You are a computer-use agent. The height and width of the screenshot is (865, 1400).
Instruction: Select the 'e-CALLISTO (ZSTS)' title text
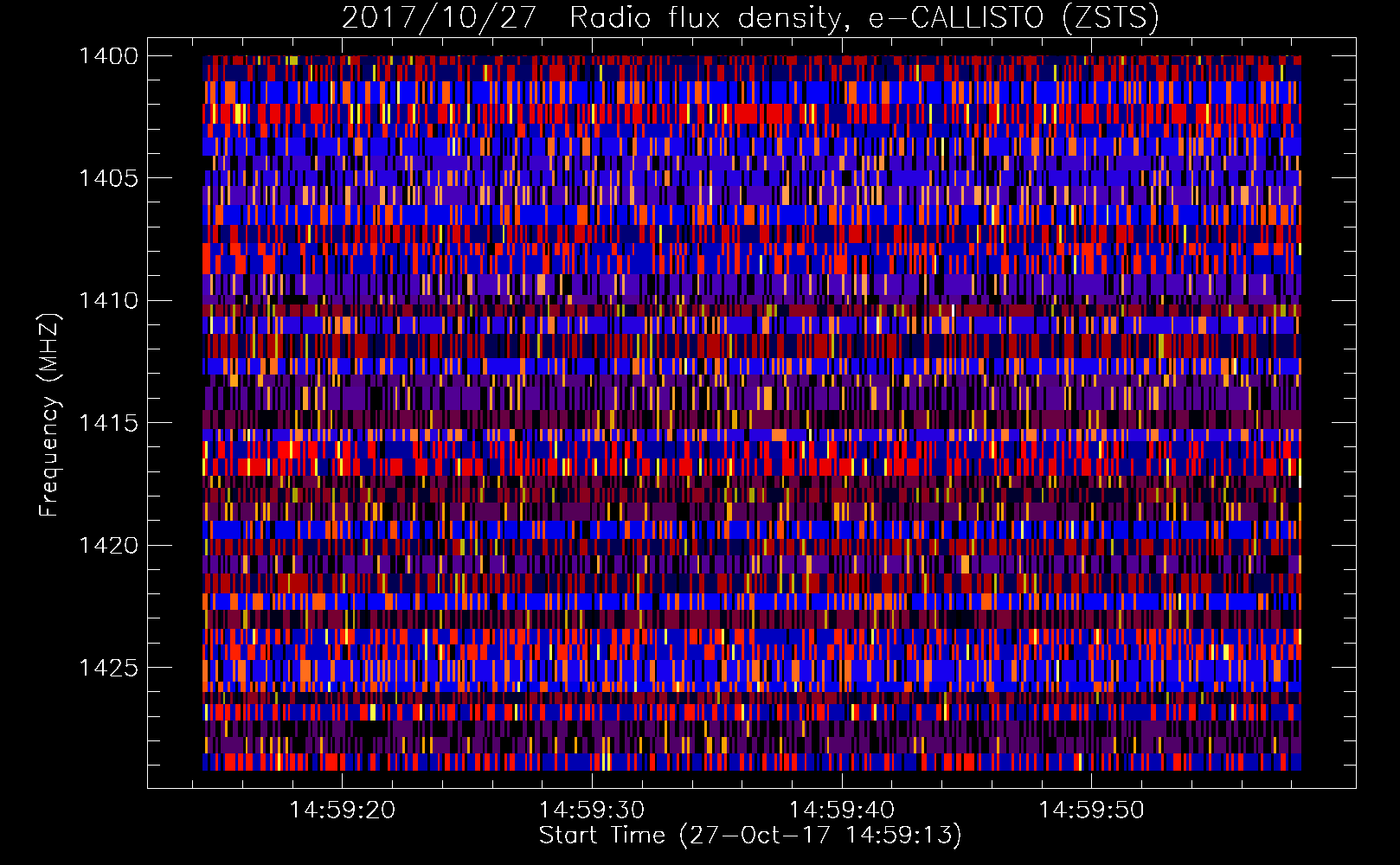(1013, 18)
